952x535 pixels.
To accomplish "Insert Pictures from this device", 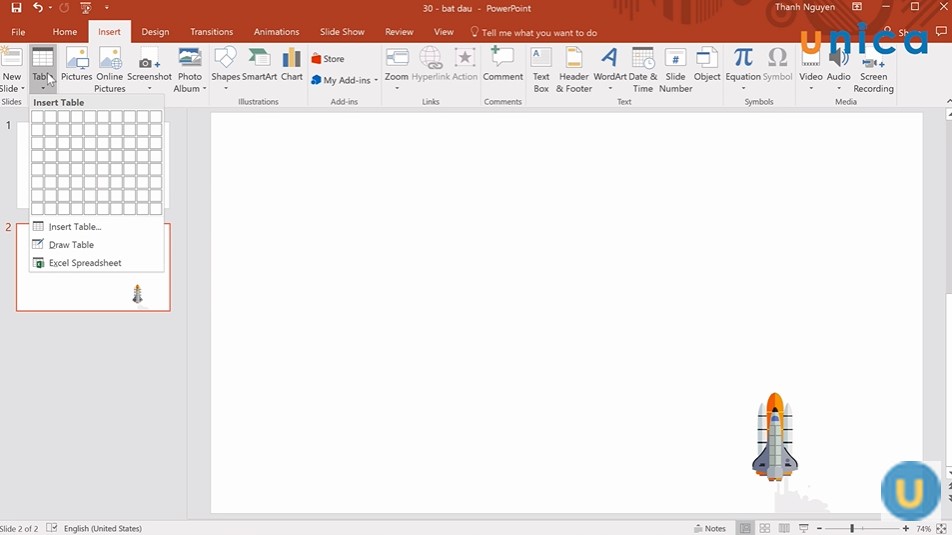I will 76,64.
